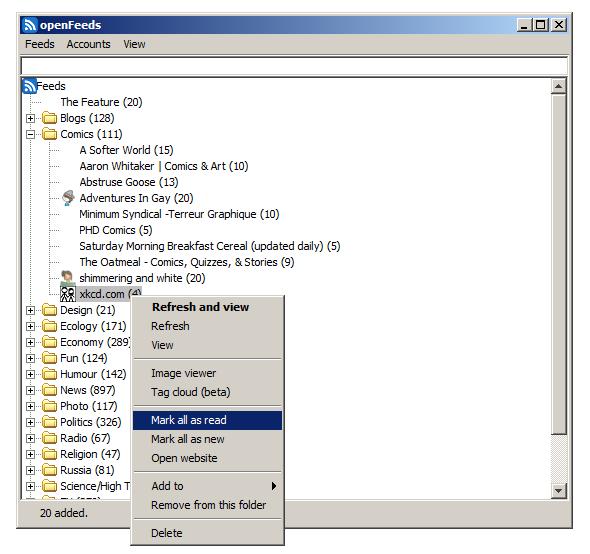Expand the News folder
Image resolution: width=590 pixels, height=554 pixels.
30,390
